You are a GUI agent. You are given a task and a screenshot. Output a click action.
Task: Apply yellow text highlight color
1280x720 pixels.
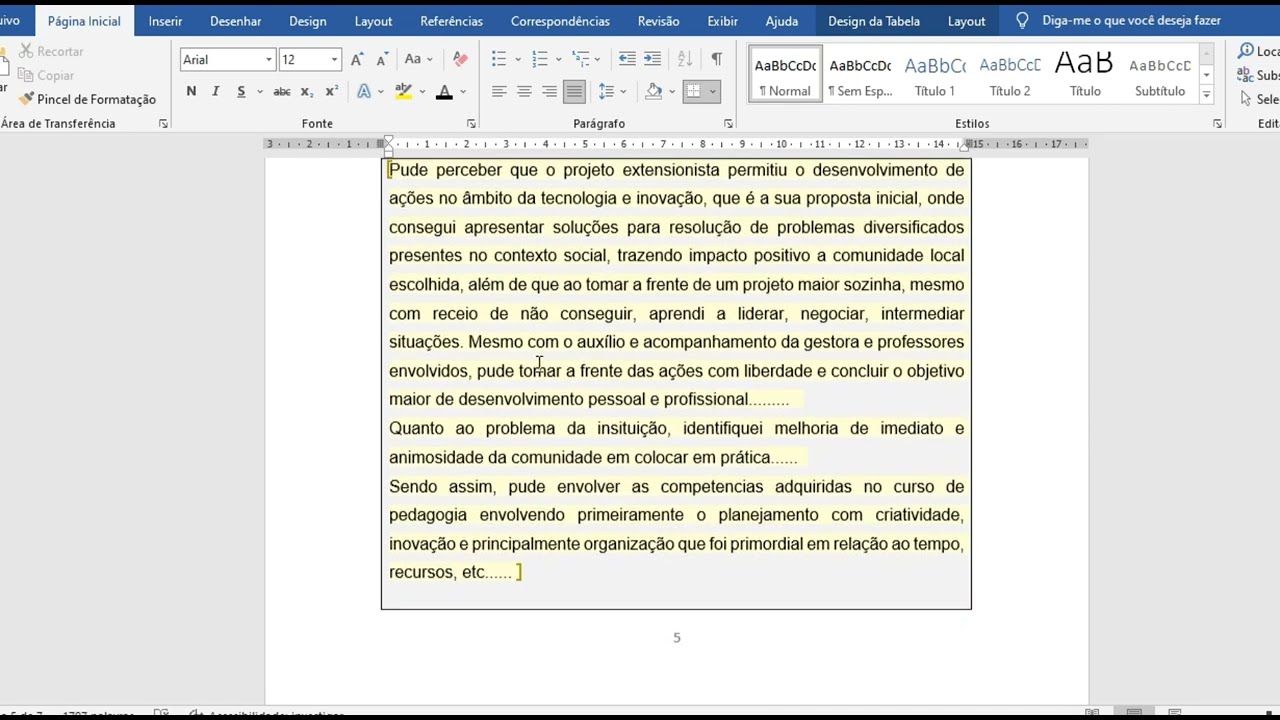click(x=404, y=92)
